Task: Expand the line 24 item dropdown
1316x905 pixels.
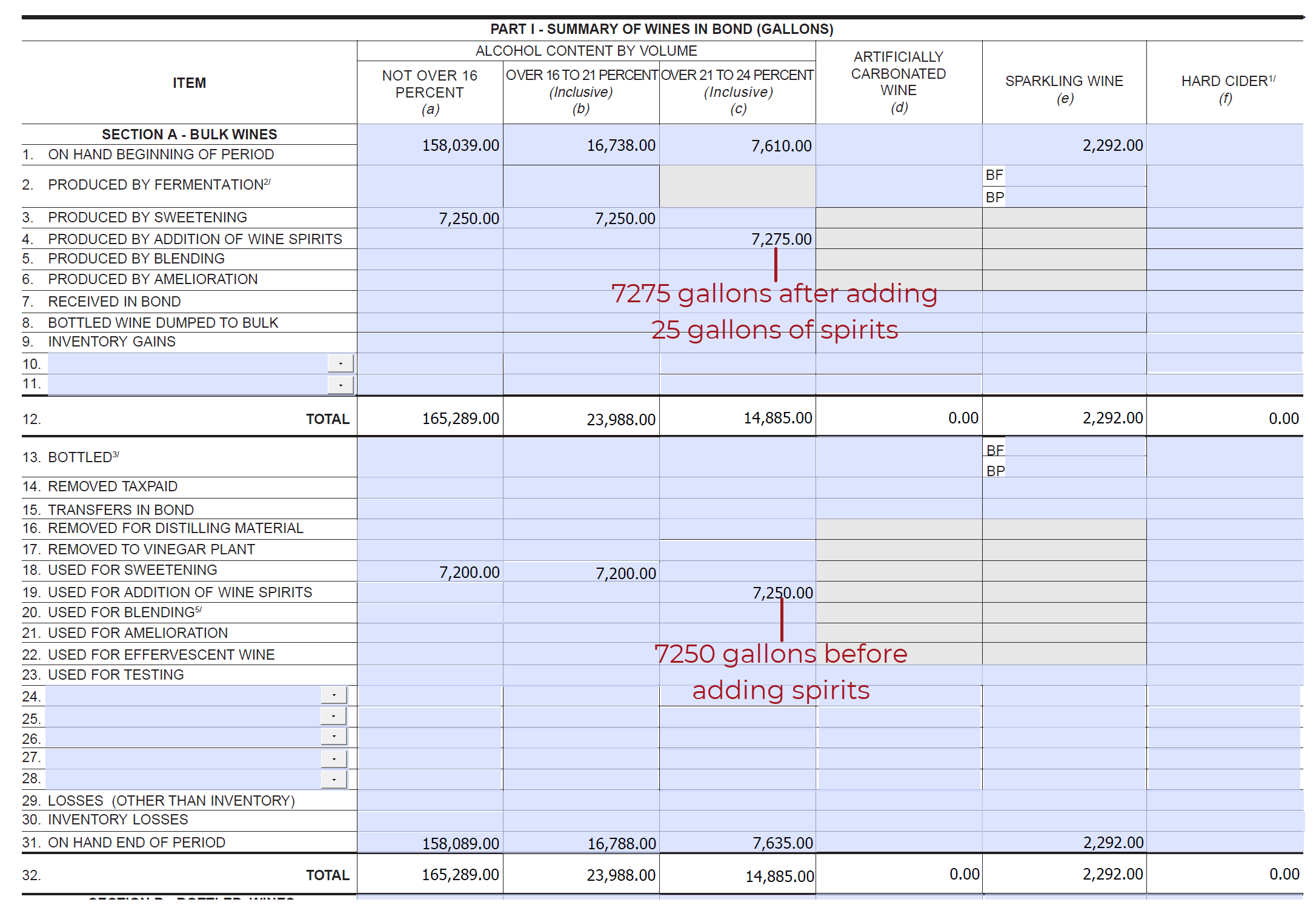Action: (x=334, y=695)
